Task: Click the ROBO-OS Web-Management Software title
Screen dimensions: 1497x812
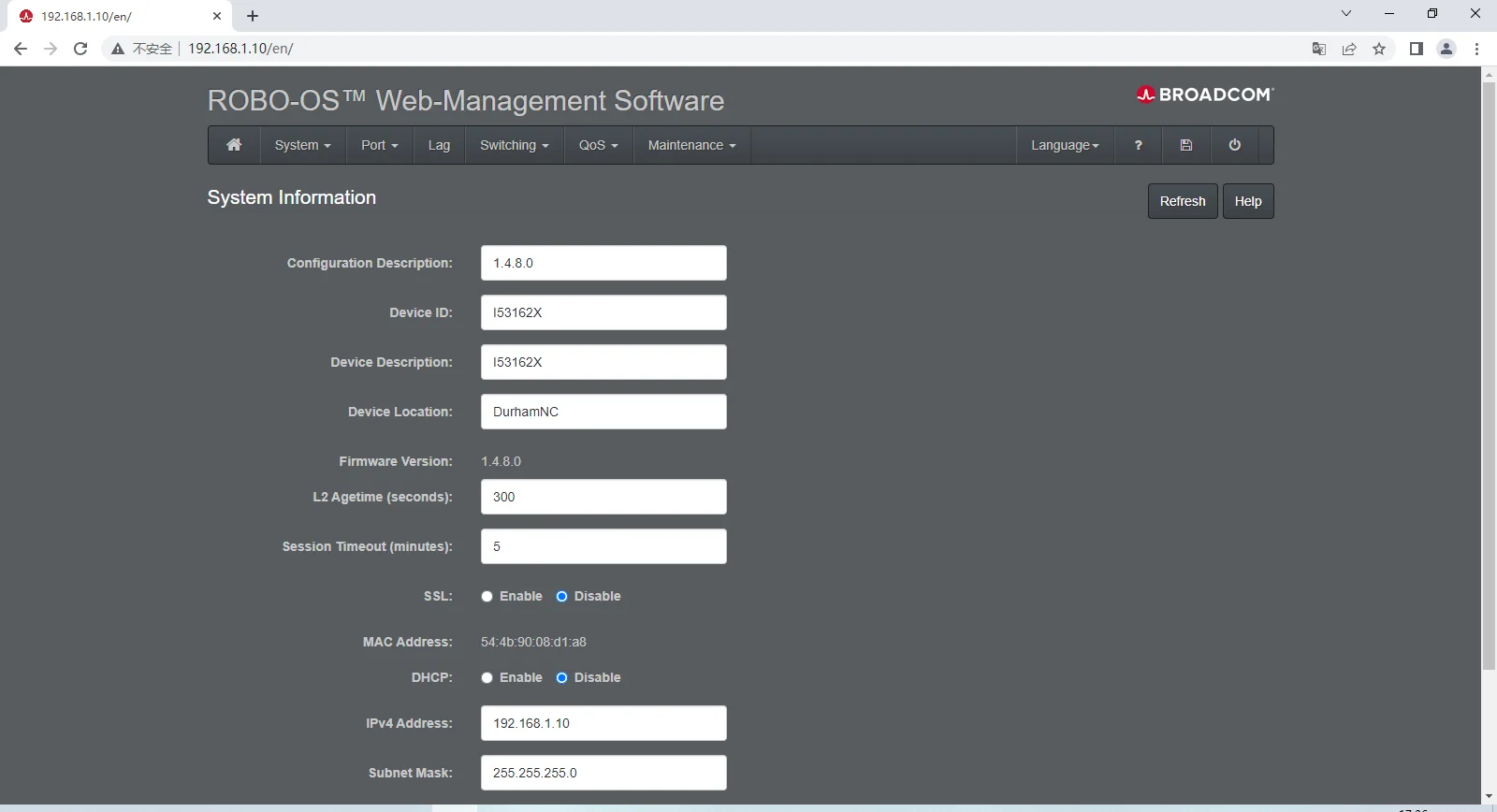Action: (x=466, y=101)
